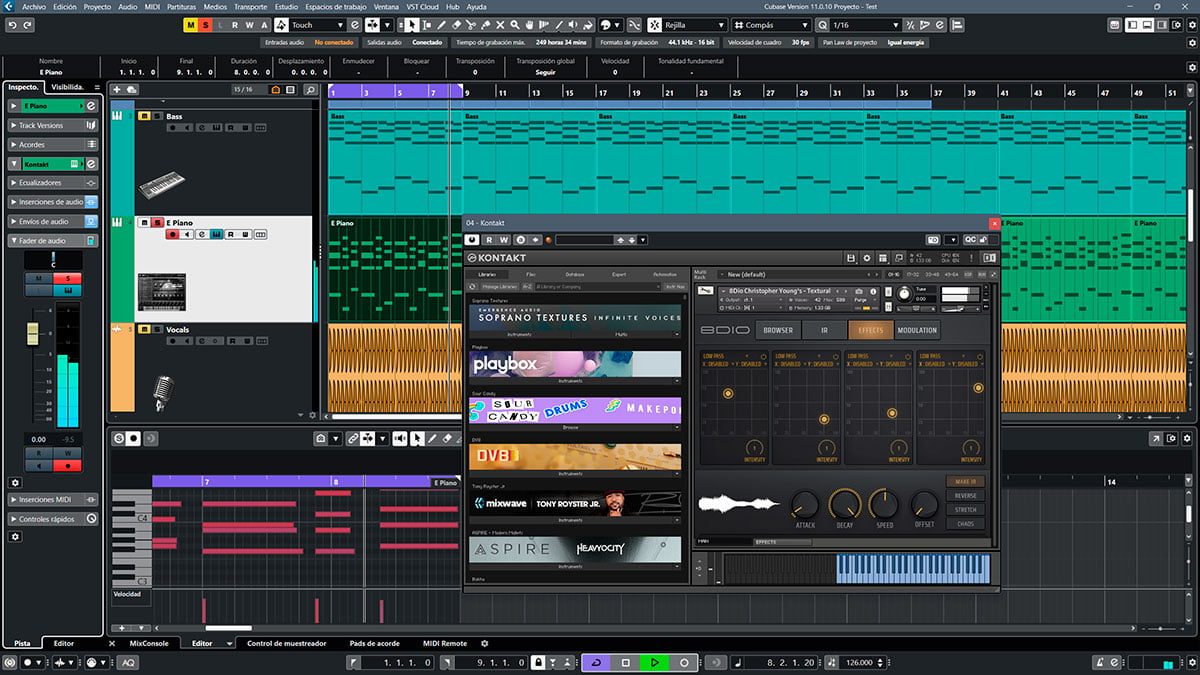Screen dimensions: 1200x675
Task: Expand the Controles rápidos section
Action: pos(53,518)
